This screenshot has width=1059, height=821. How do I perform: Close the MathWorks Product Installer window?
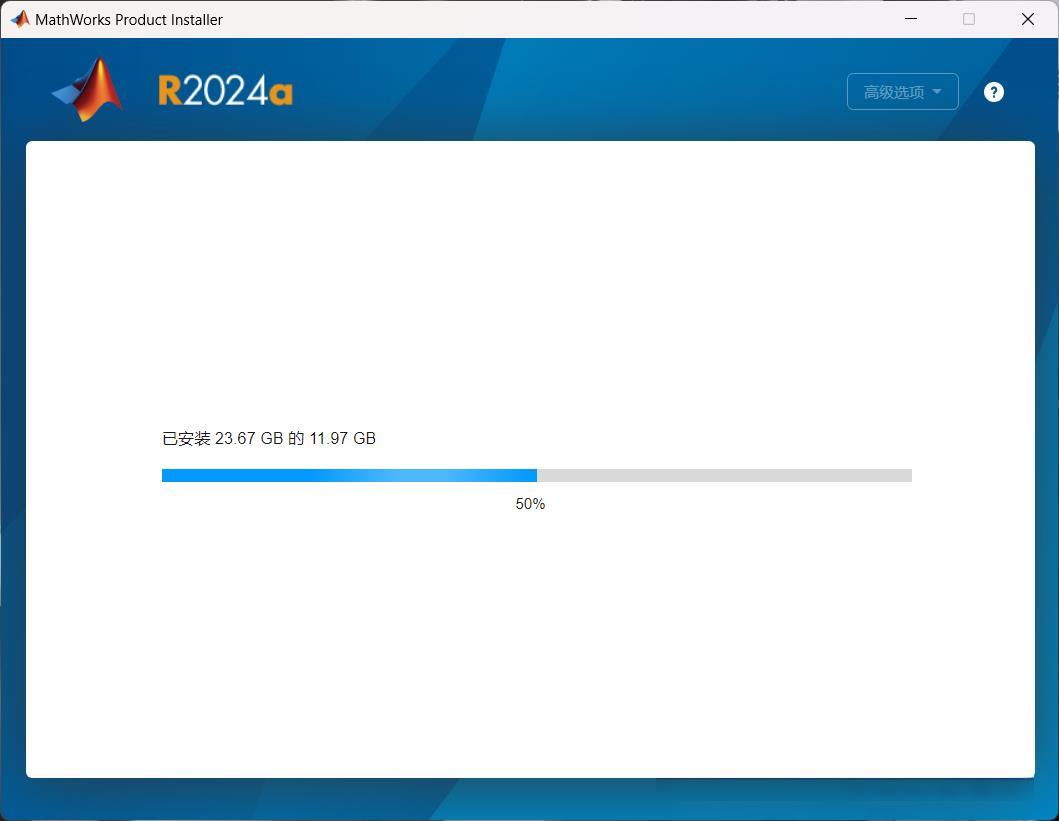[x=1027, y=19]
